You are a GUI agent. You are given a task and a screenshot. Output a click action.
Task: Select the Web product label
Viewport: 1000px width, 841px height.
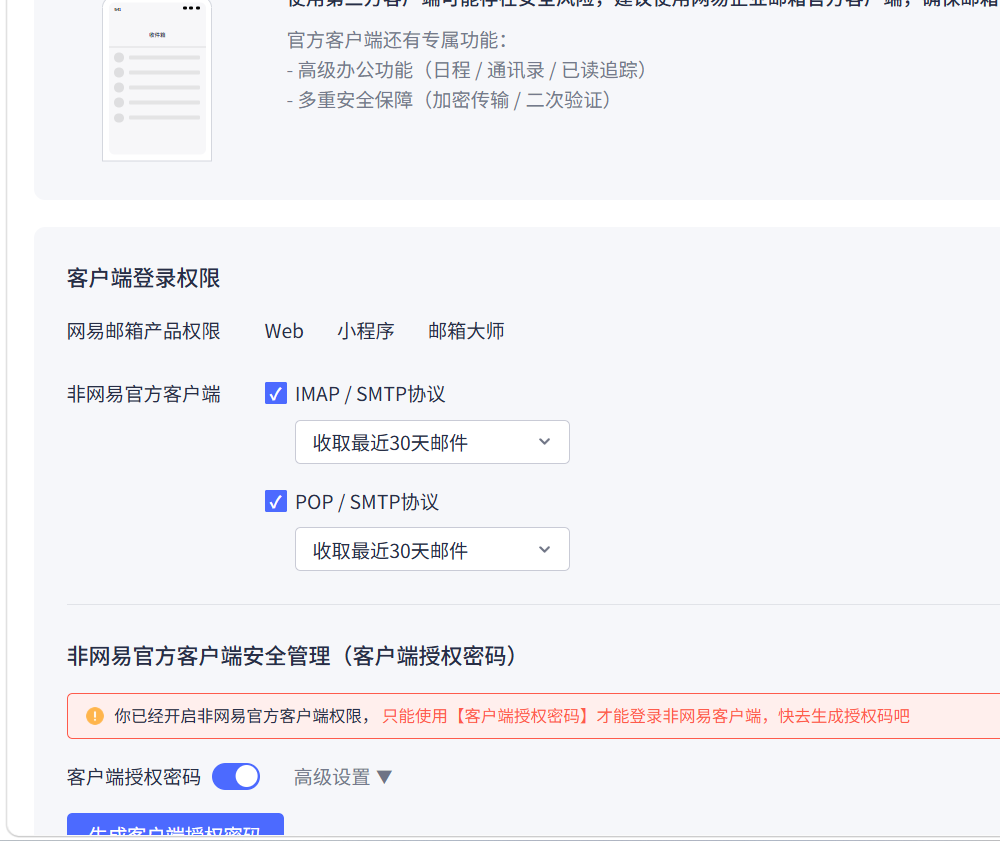click(284, 331)
